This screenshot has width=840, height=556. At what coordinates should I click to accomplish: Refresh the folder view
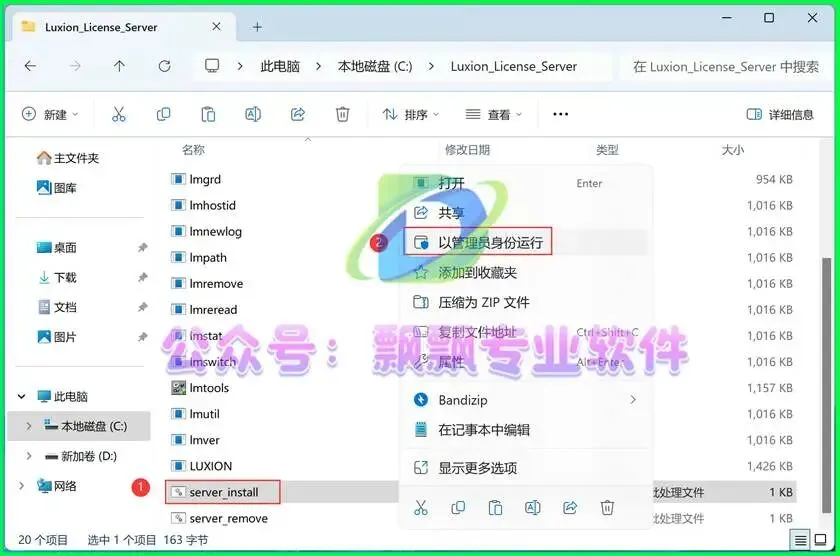[164, 66]
